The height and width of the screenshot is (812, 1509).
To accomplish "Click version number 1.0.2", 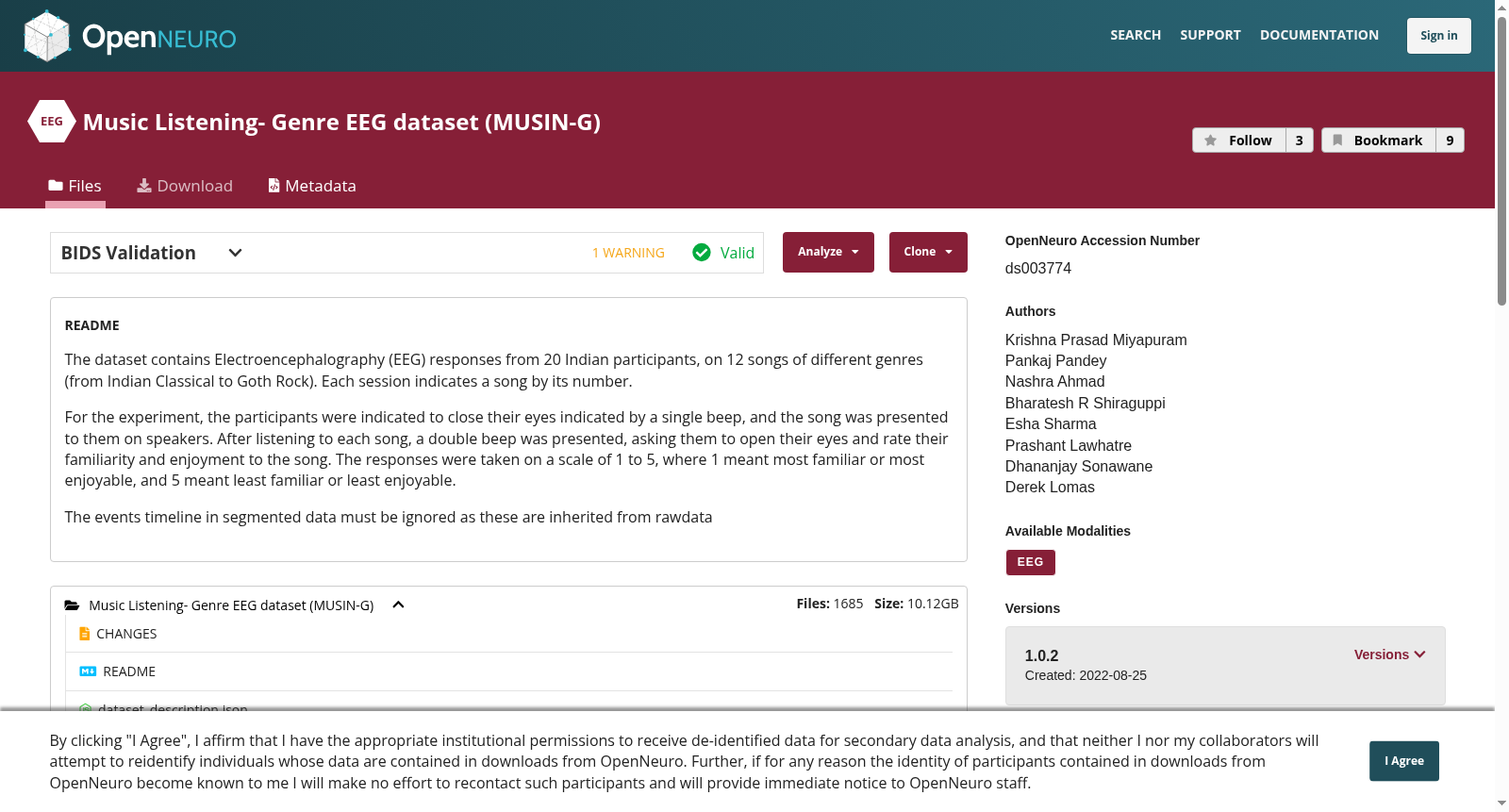I will (1041, 655).
